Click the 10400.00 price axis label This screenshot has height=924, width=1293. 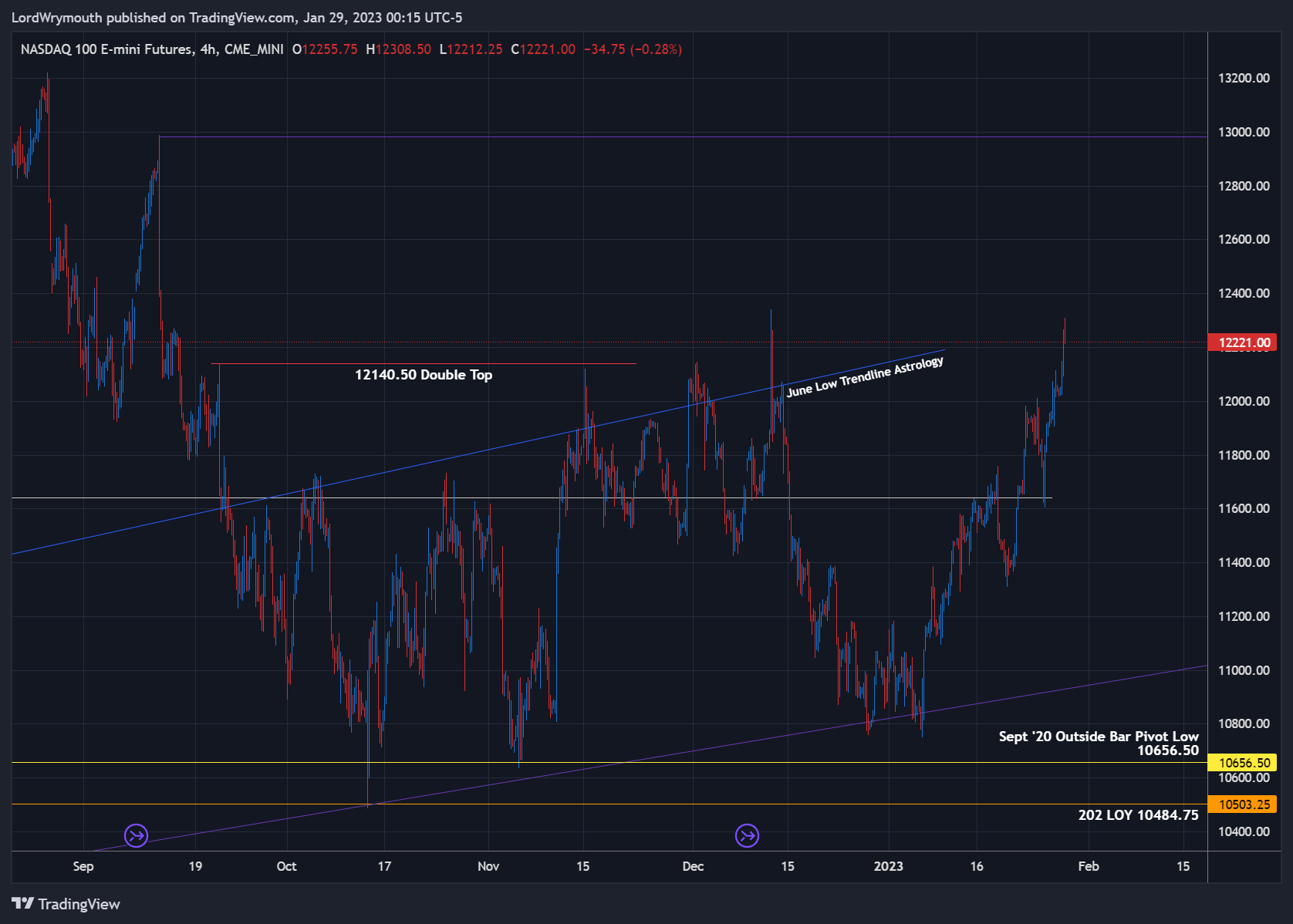point(1244,831)
